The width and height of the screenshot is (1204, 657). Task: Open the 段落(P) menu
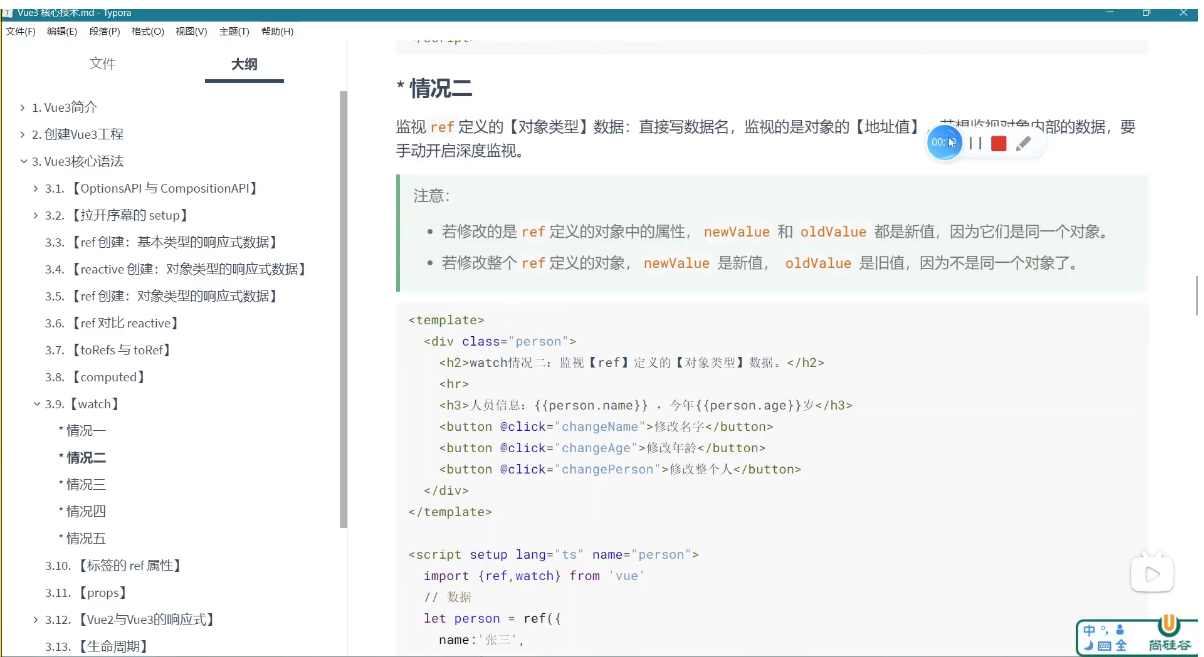(x=104, y=31)
